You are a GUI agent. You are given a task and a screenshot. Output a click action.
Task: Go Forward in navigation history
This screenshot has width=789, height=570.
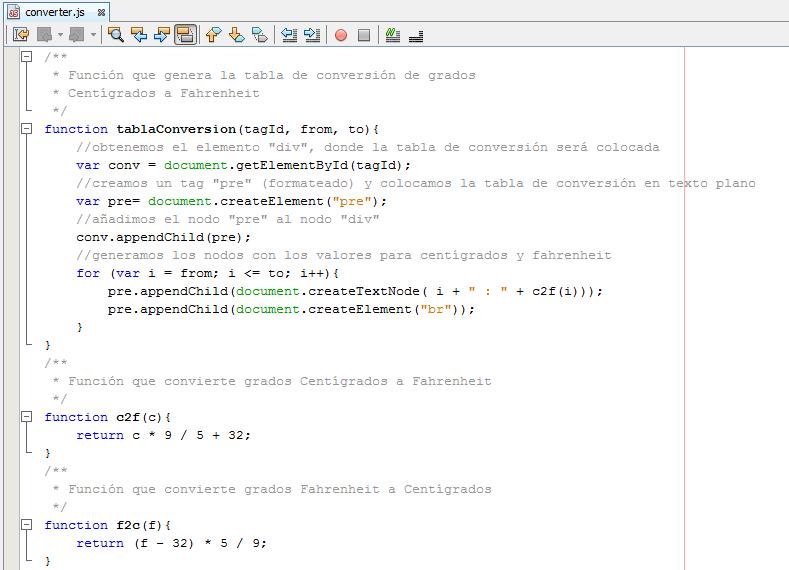coord(76,35)
